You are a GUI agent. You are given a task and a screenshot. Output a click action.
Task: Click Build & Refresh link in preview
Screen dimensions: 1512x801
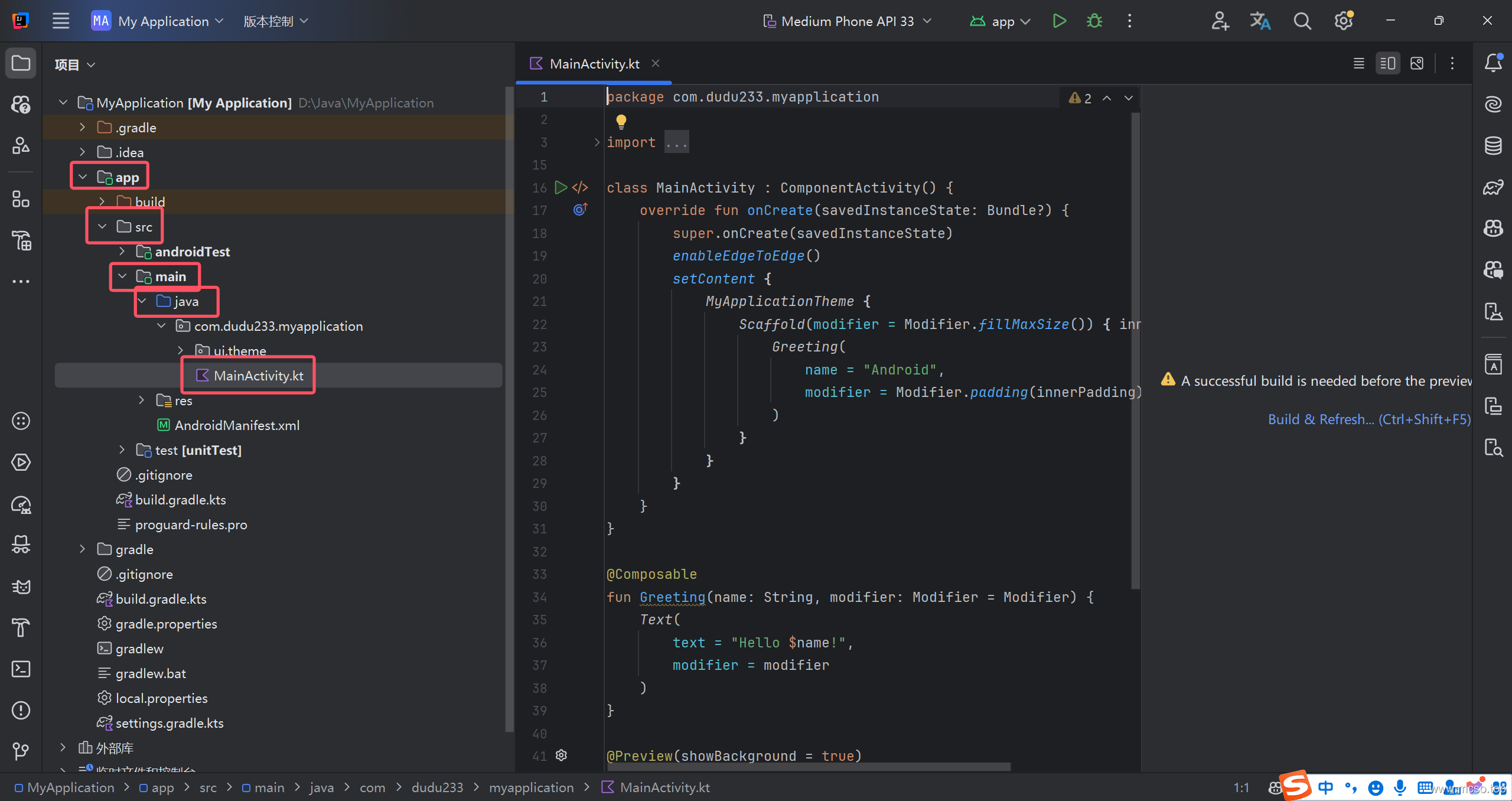(x=1369, y=419)
